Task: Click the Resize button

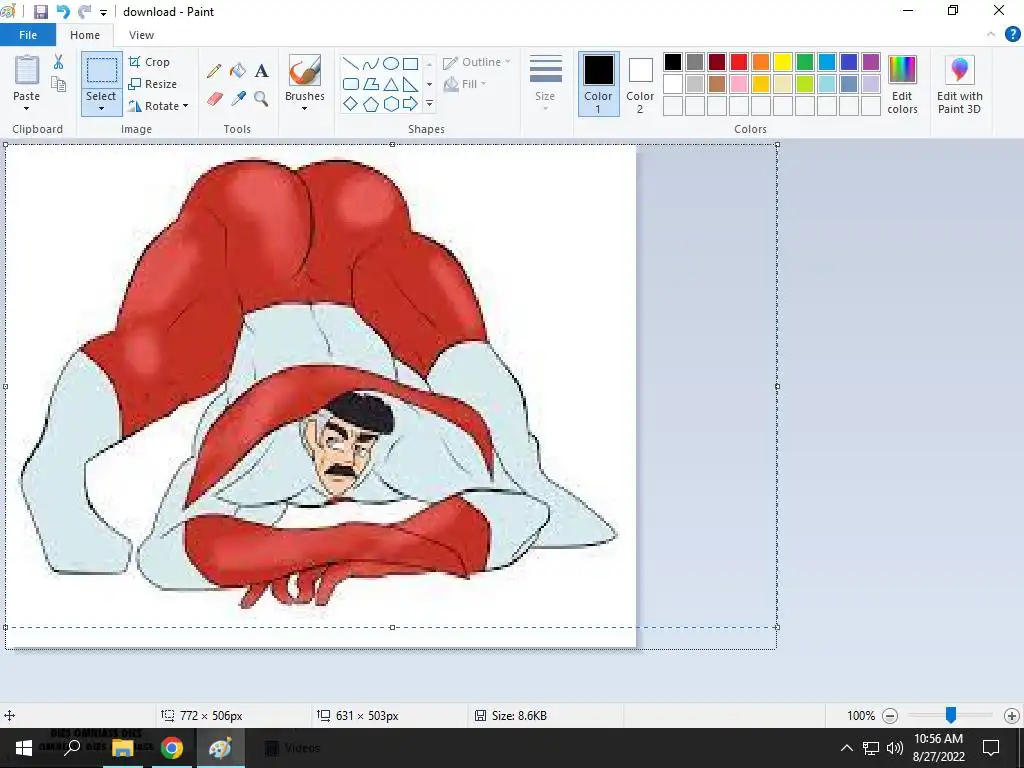Action: pyautogui.click(x=153, y=84)
